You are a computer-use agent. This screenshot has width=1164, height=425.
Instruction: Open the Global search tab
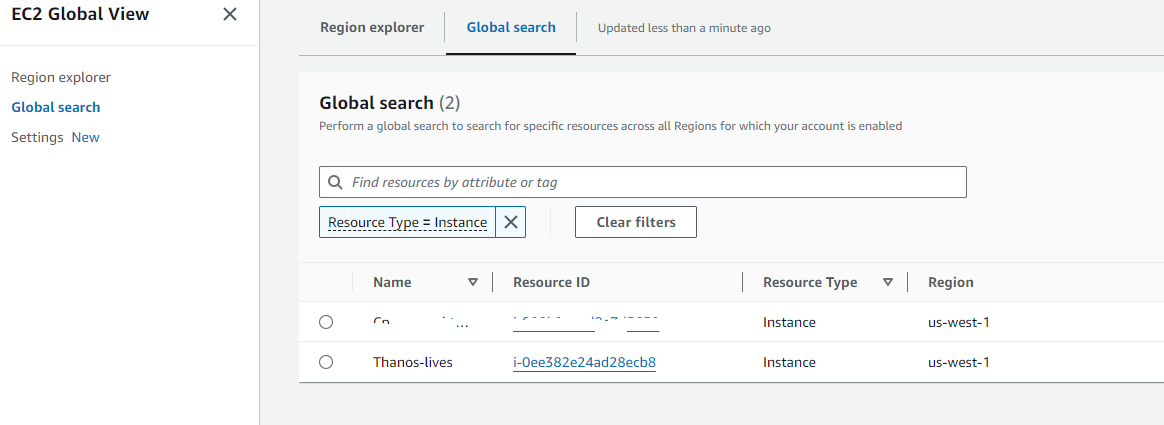tap(510, 27)
